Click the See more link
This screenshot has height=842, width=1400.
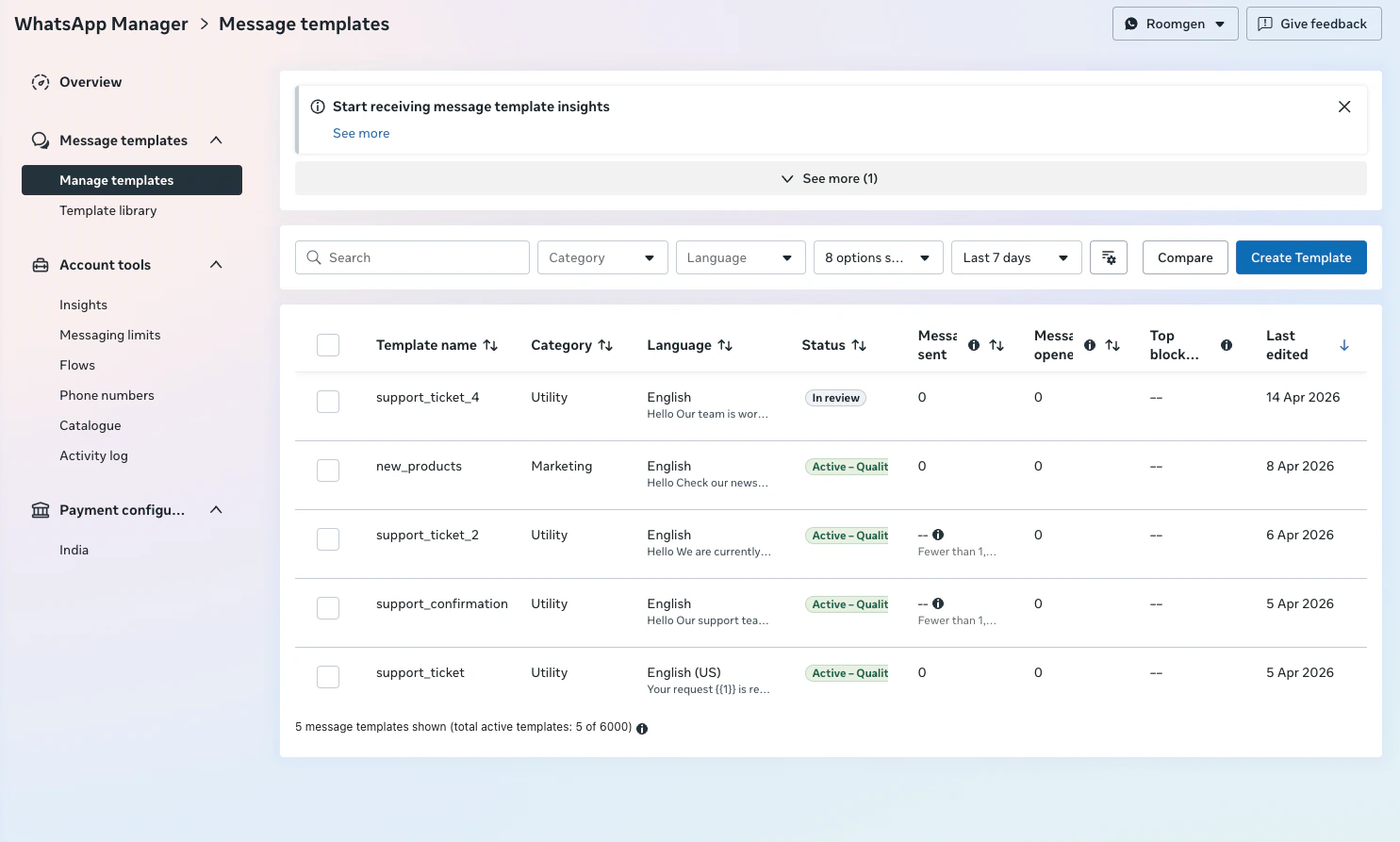pyautogui.click(x=361, y=133)
